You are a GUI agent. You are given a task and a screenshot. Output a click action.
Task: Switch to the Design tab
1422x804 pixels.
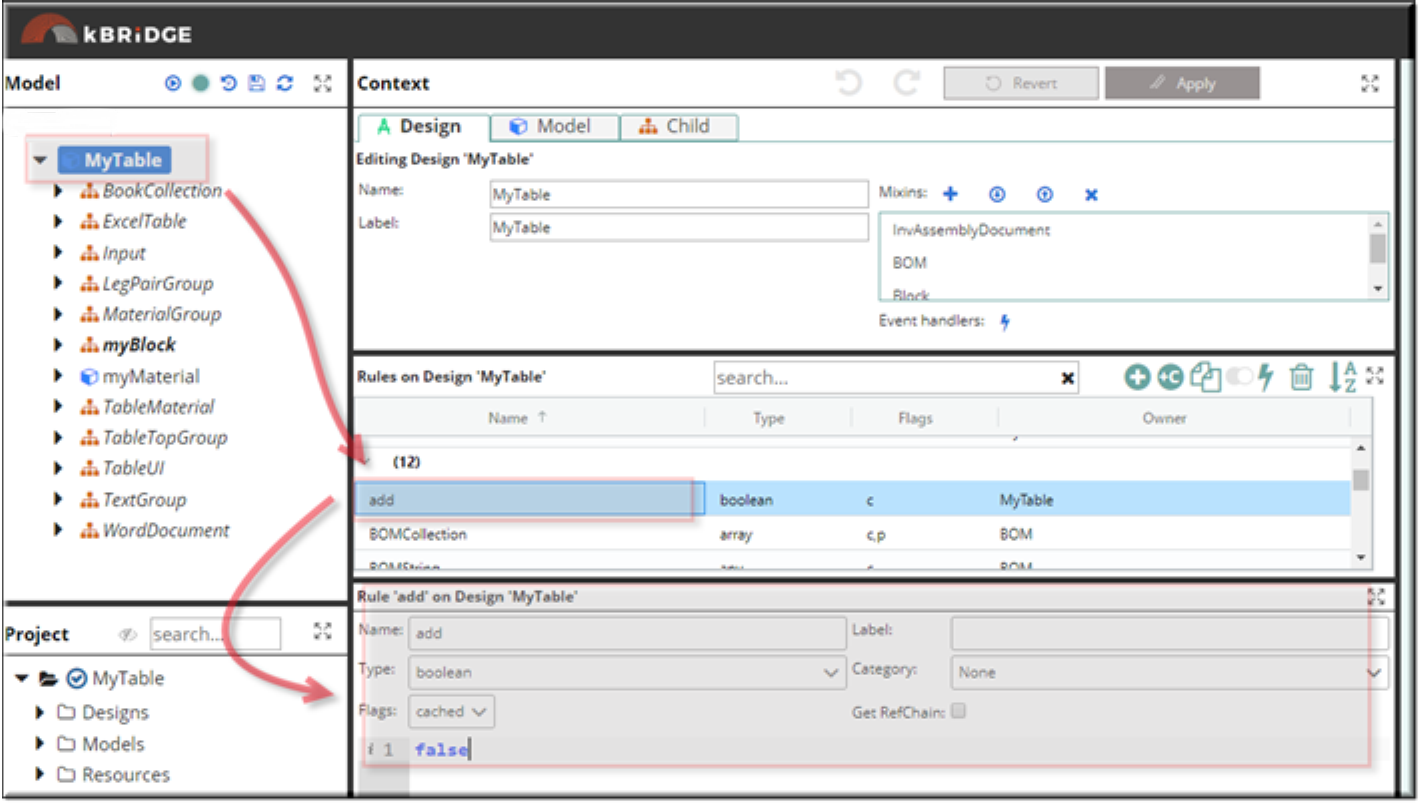click(423, 127)
